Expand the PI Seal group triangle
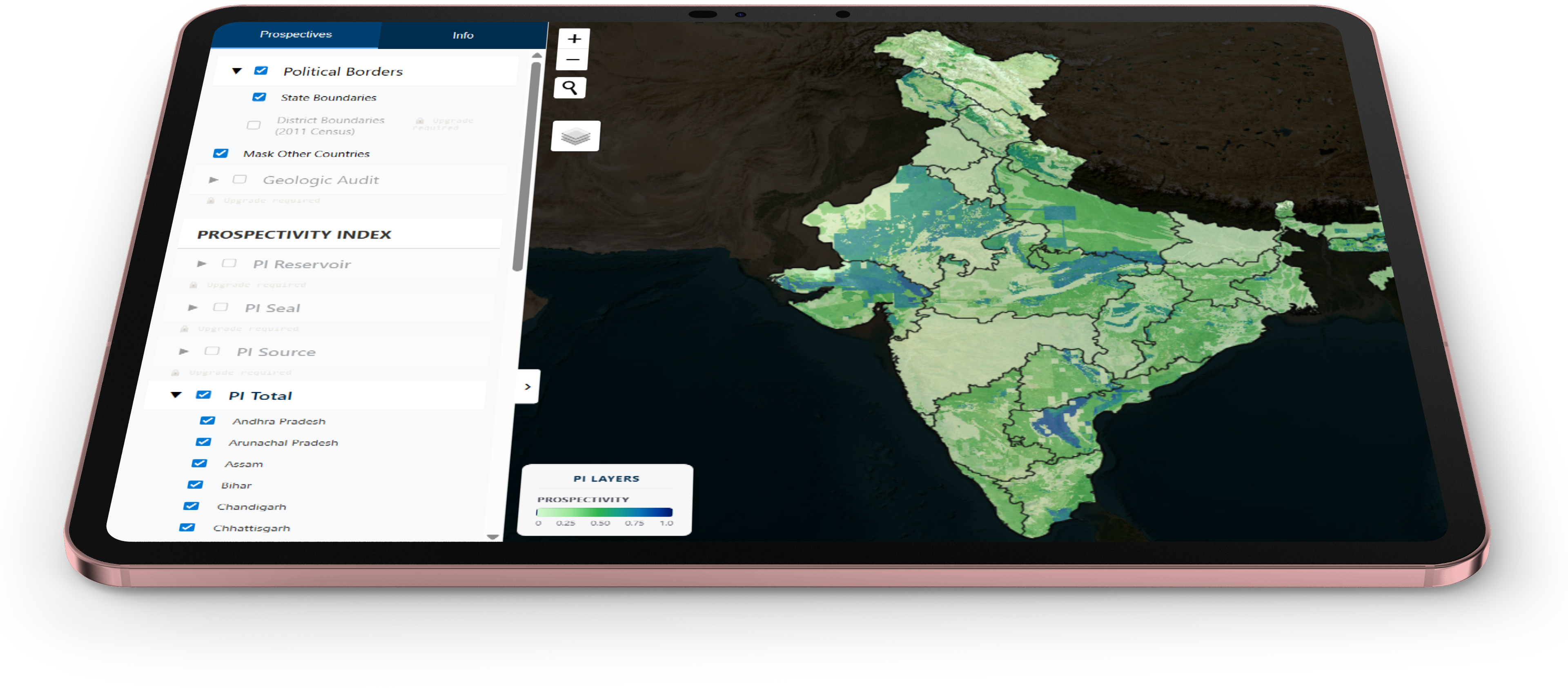The image size is (1568, 688). click(x=193, y=308)
